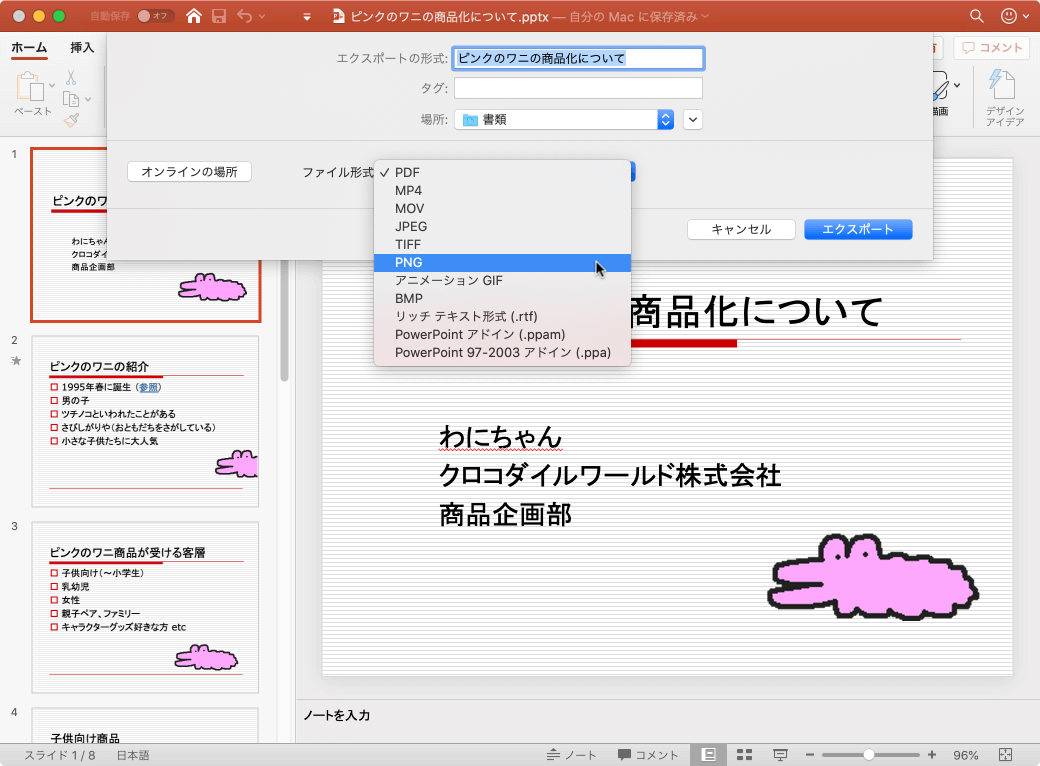Toggle the ノート notes pane in status bar
The width and height of the screenshot is (1040, 766).
click(x=572, y=754)
